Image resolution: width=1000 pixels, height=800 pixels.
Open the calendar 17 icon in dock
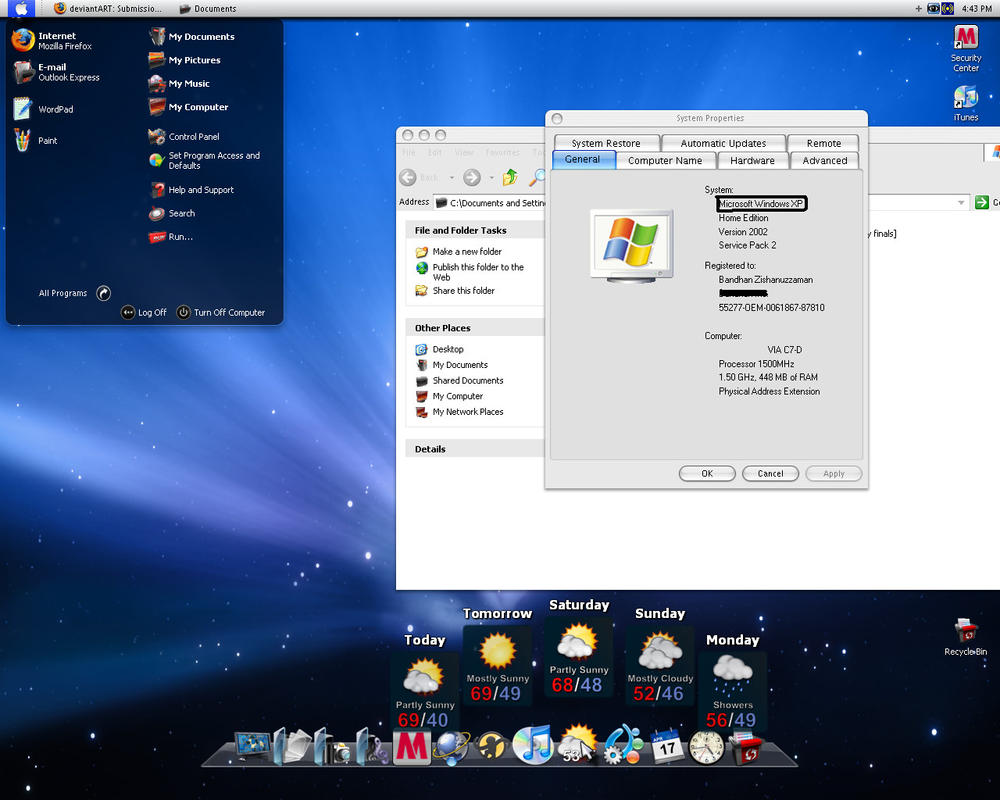pyautogui.click(x=666, y=745)
